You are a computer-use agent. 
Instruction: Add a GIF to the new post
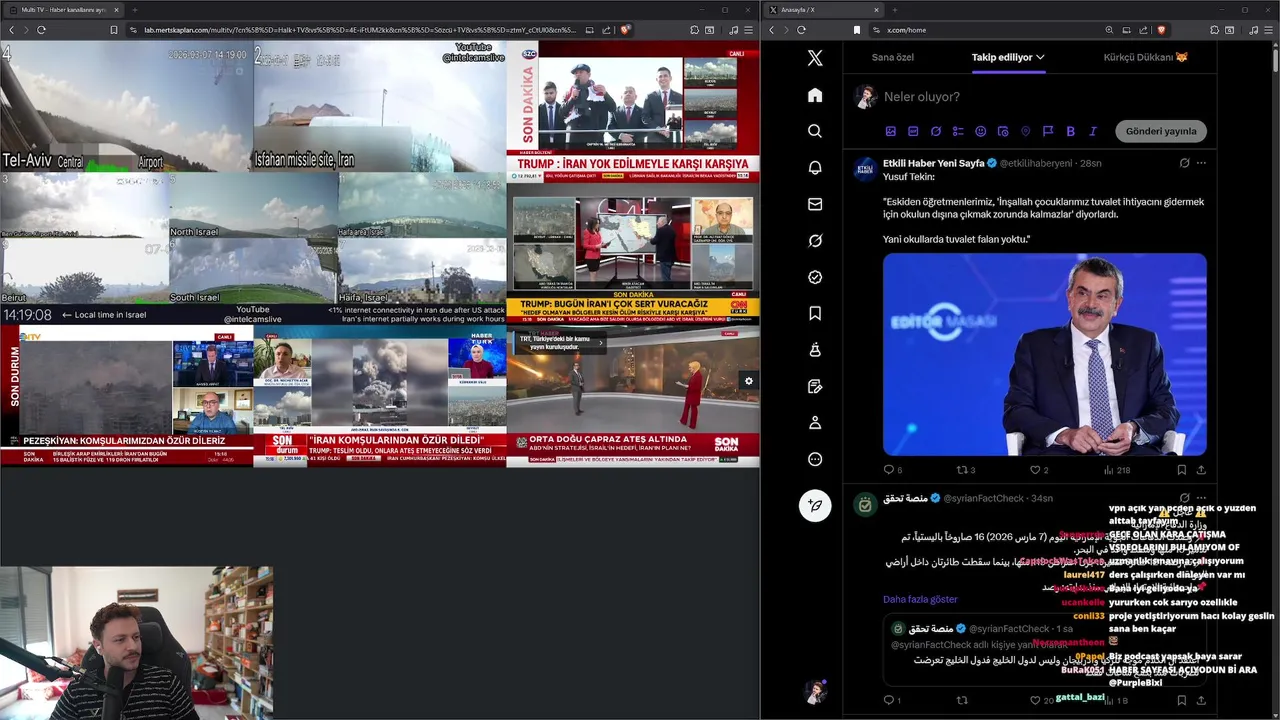point(913,131)
